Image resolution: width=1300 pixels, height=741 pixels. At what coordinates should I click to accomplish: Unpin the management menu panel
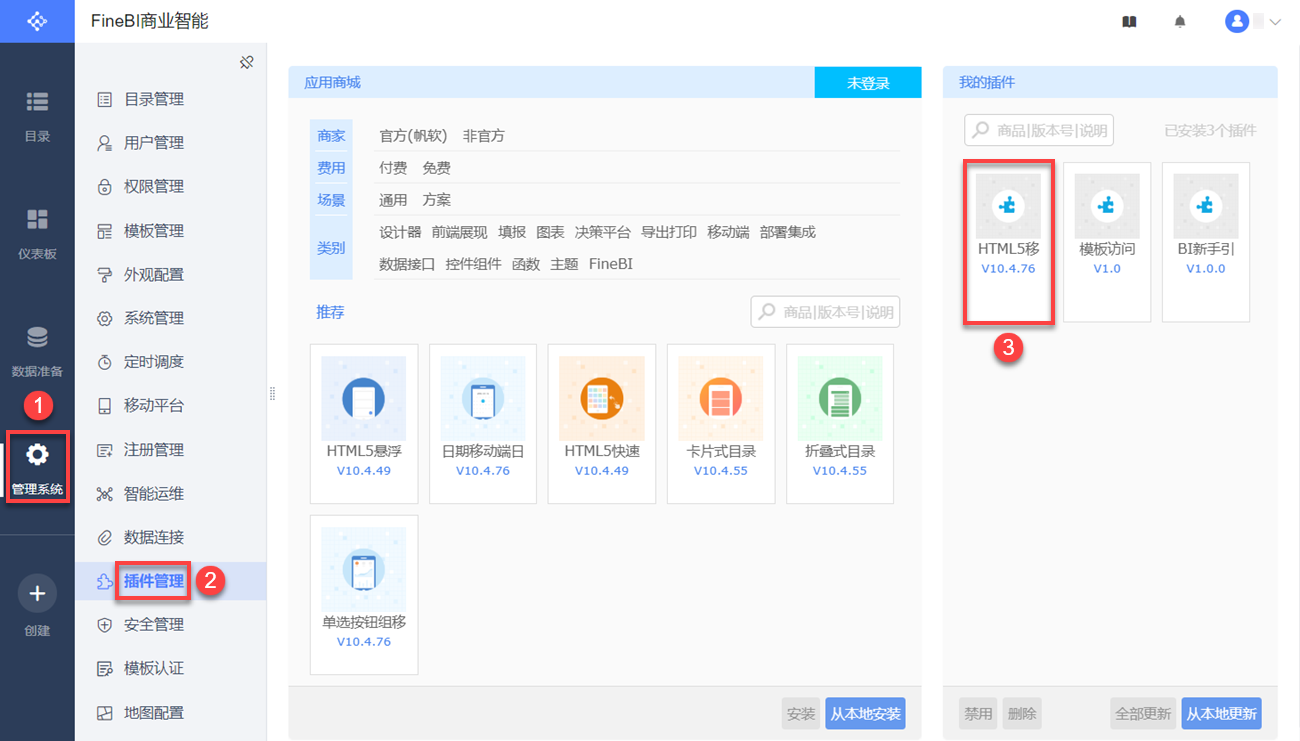click(247, 62)
